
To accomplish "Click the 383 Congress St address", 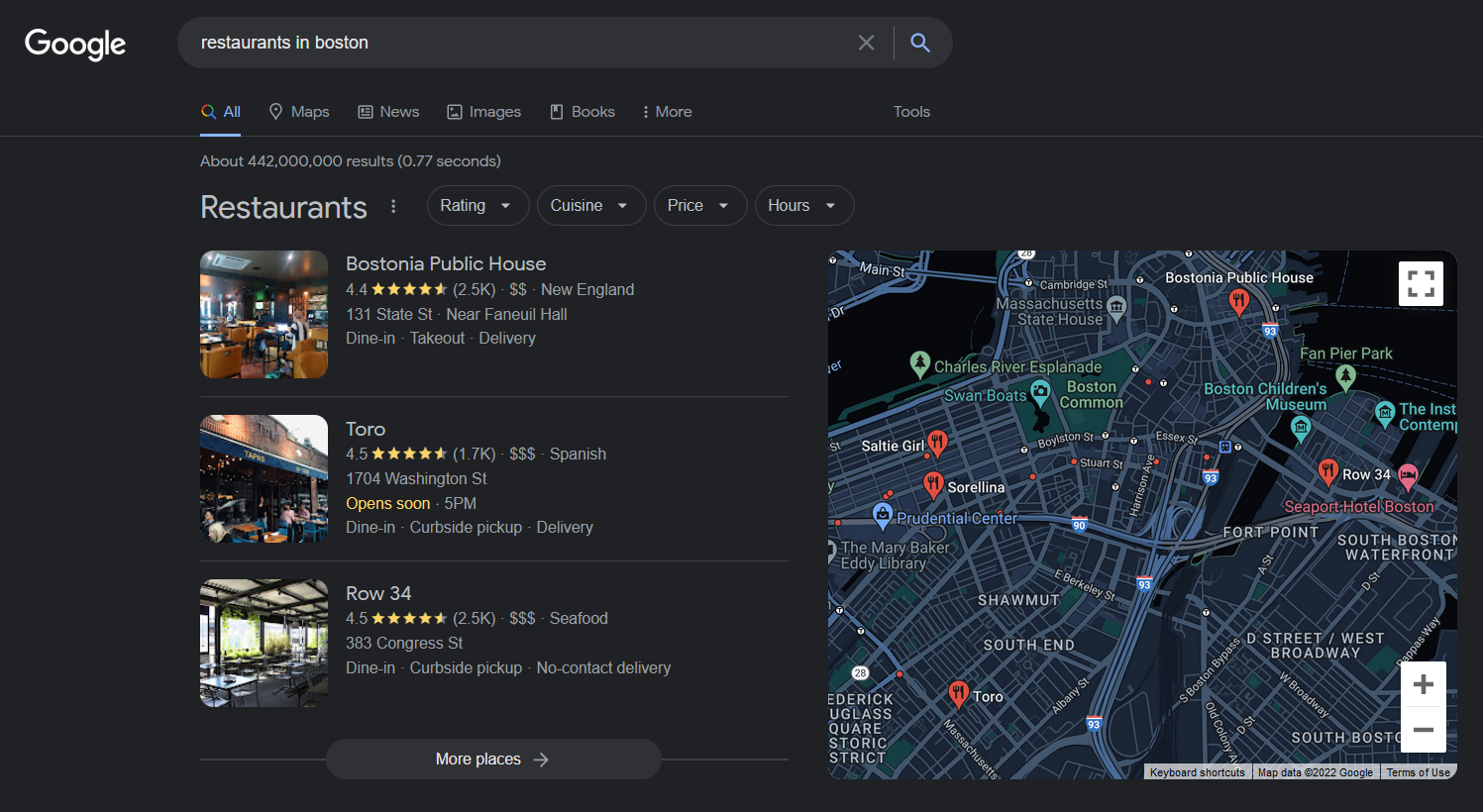I will point(404,643).
